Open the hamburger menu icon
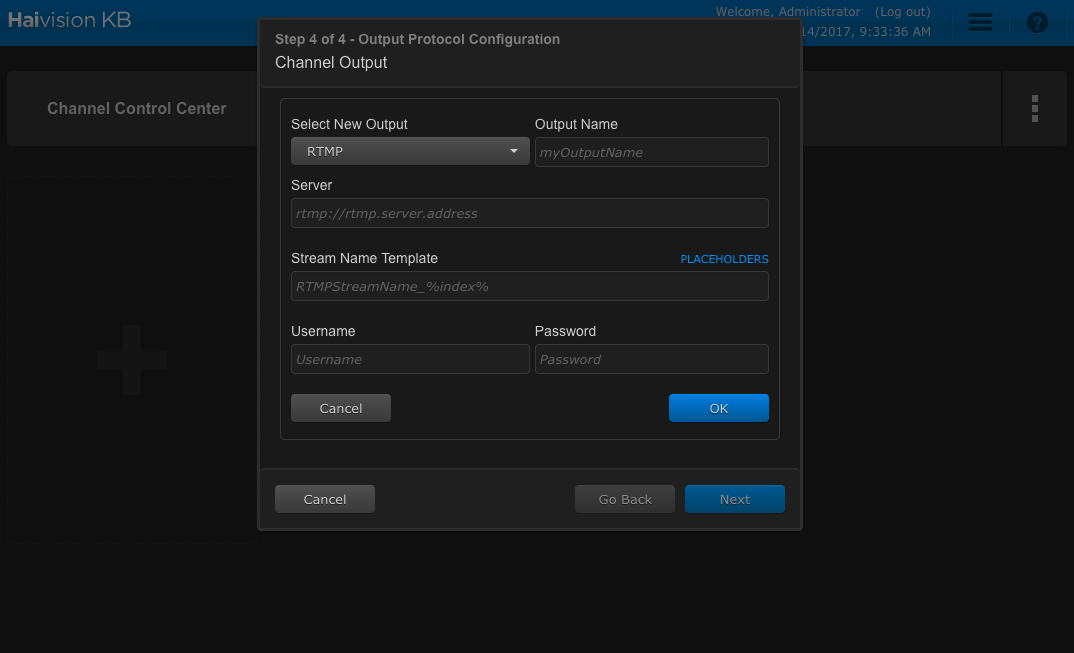Viewport: 1074px width, 653px height. (980, 22)
